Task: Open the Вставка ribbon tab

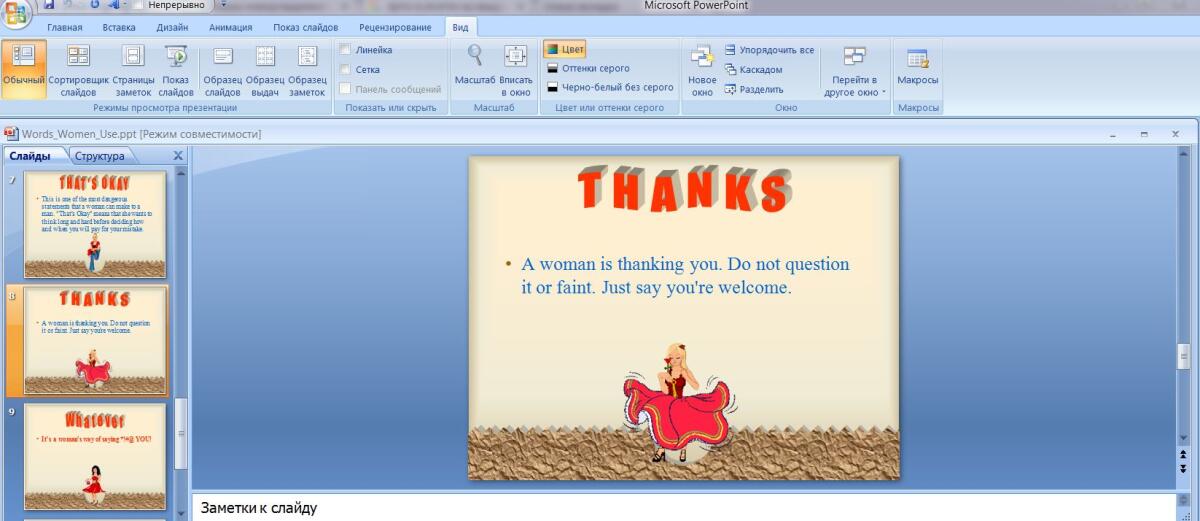Action: 119,27
